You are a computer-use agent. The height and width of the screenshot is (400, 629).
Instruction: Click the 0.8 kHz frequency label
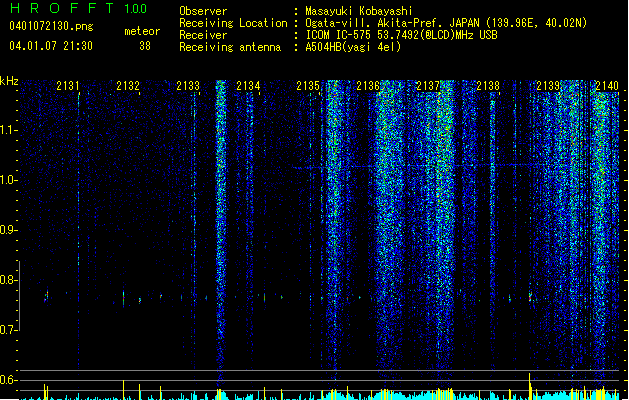[x=9, y=280]
